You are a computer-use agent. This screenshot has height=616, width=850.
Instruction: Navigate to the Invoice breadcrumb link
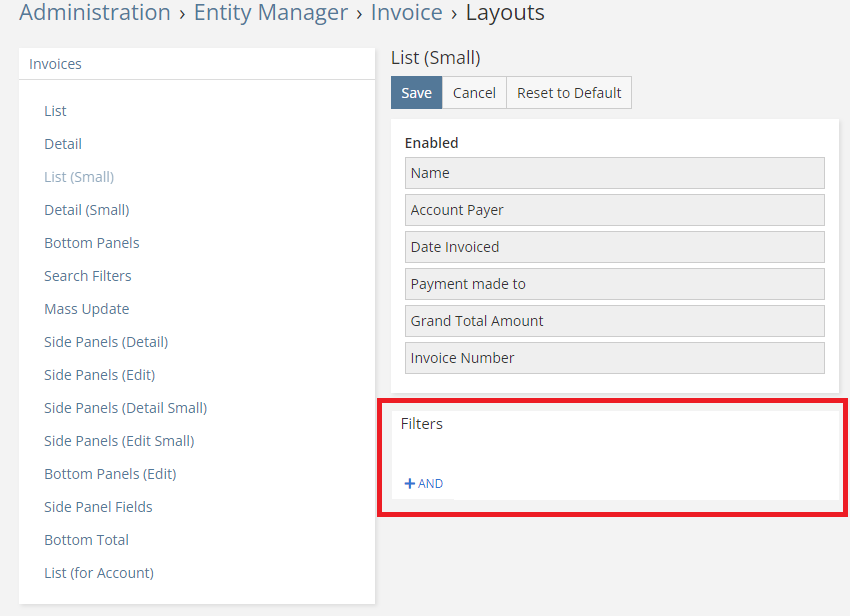[406, 13]
